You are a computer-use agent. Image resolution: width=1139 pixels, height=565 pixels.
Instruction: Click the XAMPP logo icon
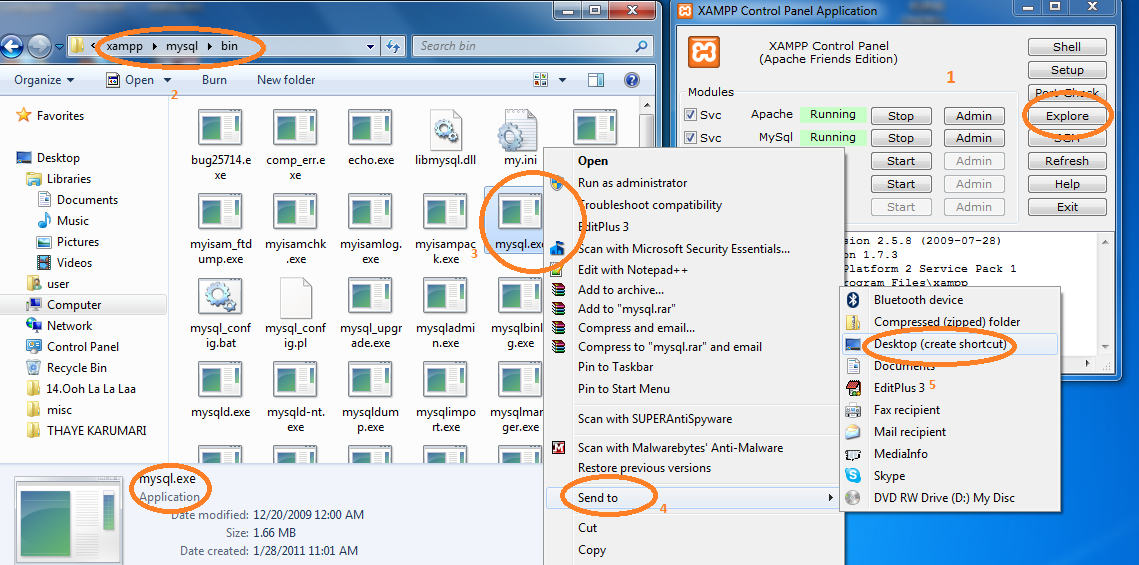pos(704,52)
